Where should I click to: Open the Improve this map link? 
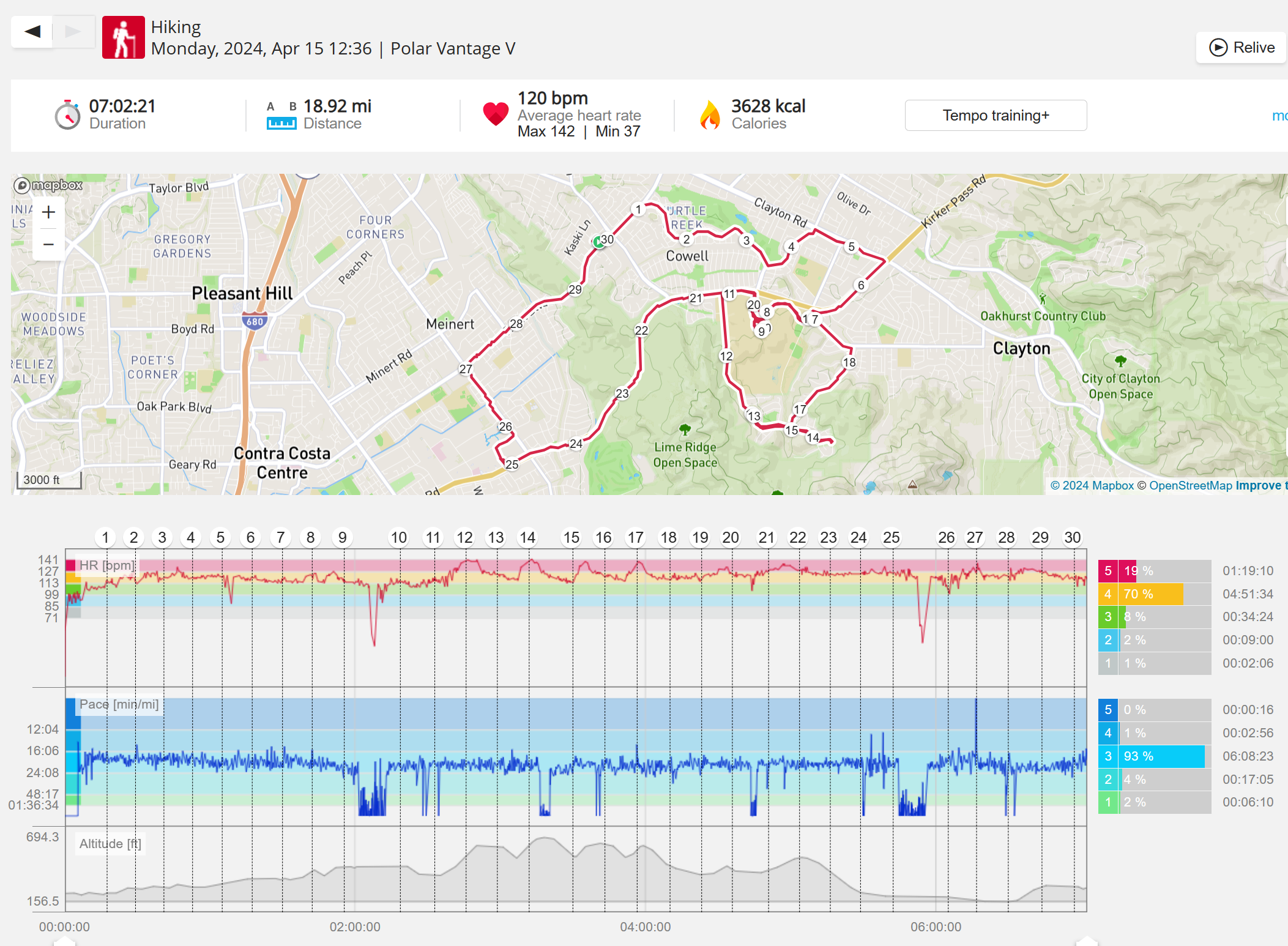(x=1260, y=485)
